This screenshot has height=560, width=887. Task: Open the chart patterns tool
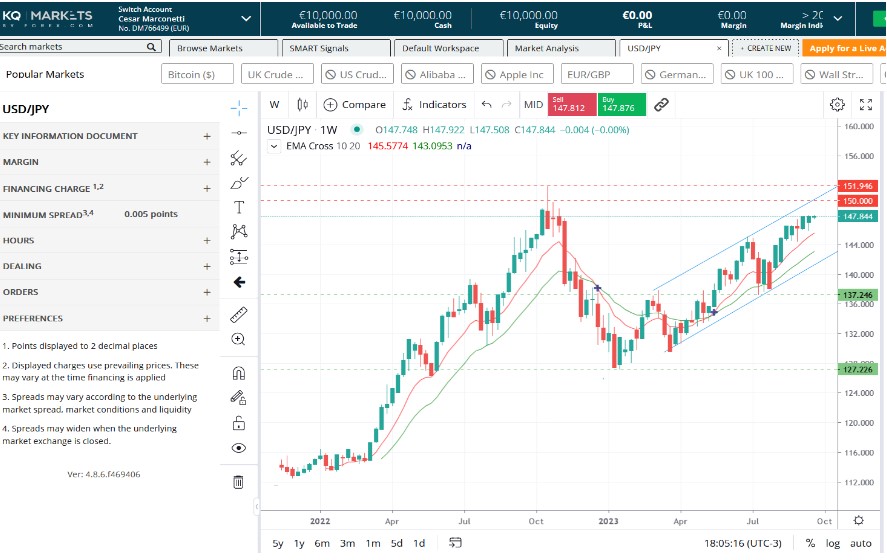coord(239,231)
